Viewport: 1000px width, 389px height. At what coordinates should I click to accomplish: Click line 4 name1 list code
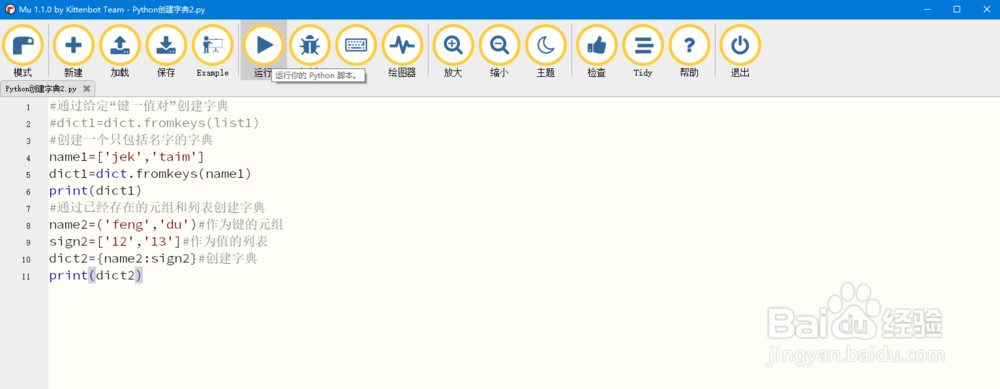pyautogui.click(x=126, y=157)
